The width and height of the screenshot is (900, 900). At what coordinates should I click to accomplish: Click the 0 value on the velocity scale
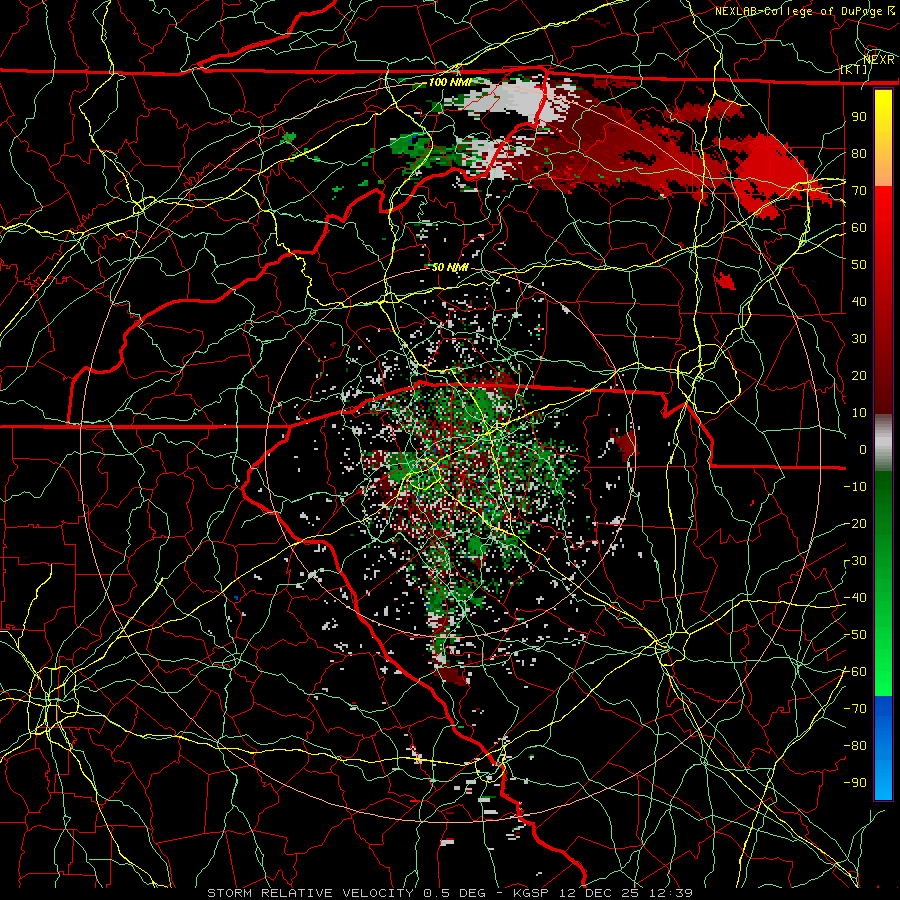coord(863,450)
